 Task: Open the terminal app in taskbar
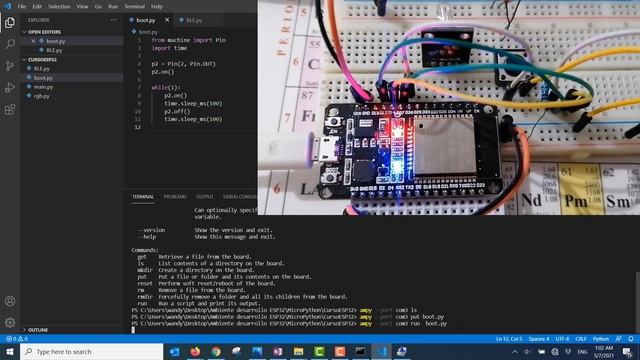[x=360, y=351]
